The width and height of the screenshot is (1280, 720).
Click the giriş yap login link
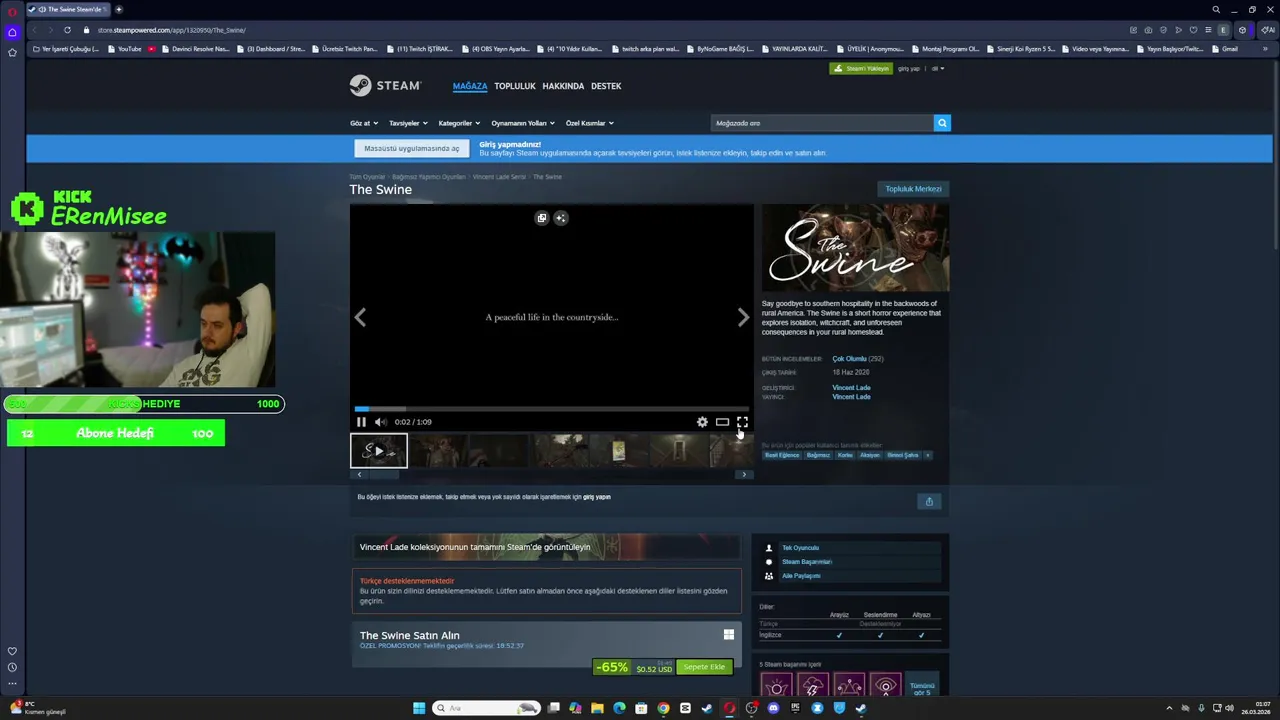click(909, 69)
